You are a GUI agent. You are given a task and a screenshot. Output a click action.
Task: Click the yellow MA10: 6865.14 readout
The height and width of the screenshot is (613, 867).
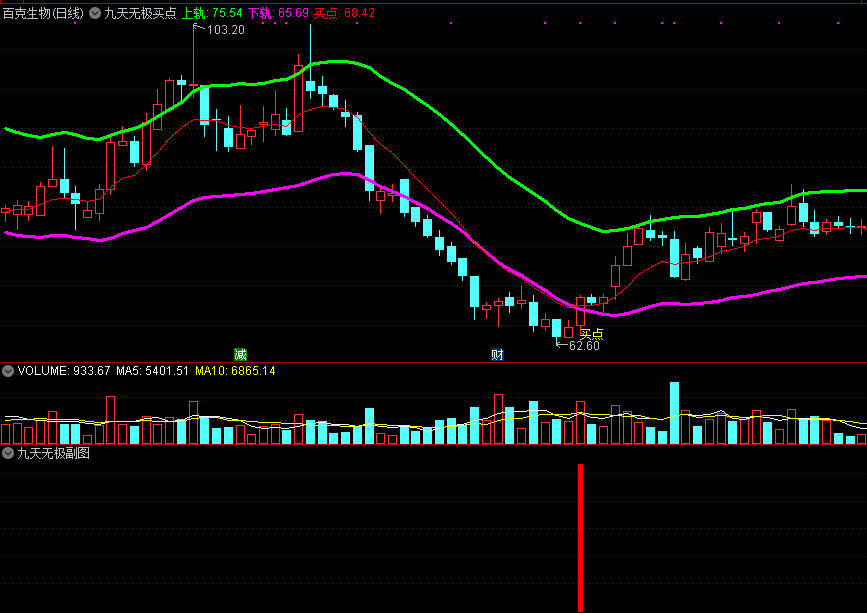click(x=235, y=371)
